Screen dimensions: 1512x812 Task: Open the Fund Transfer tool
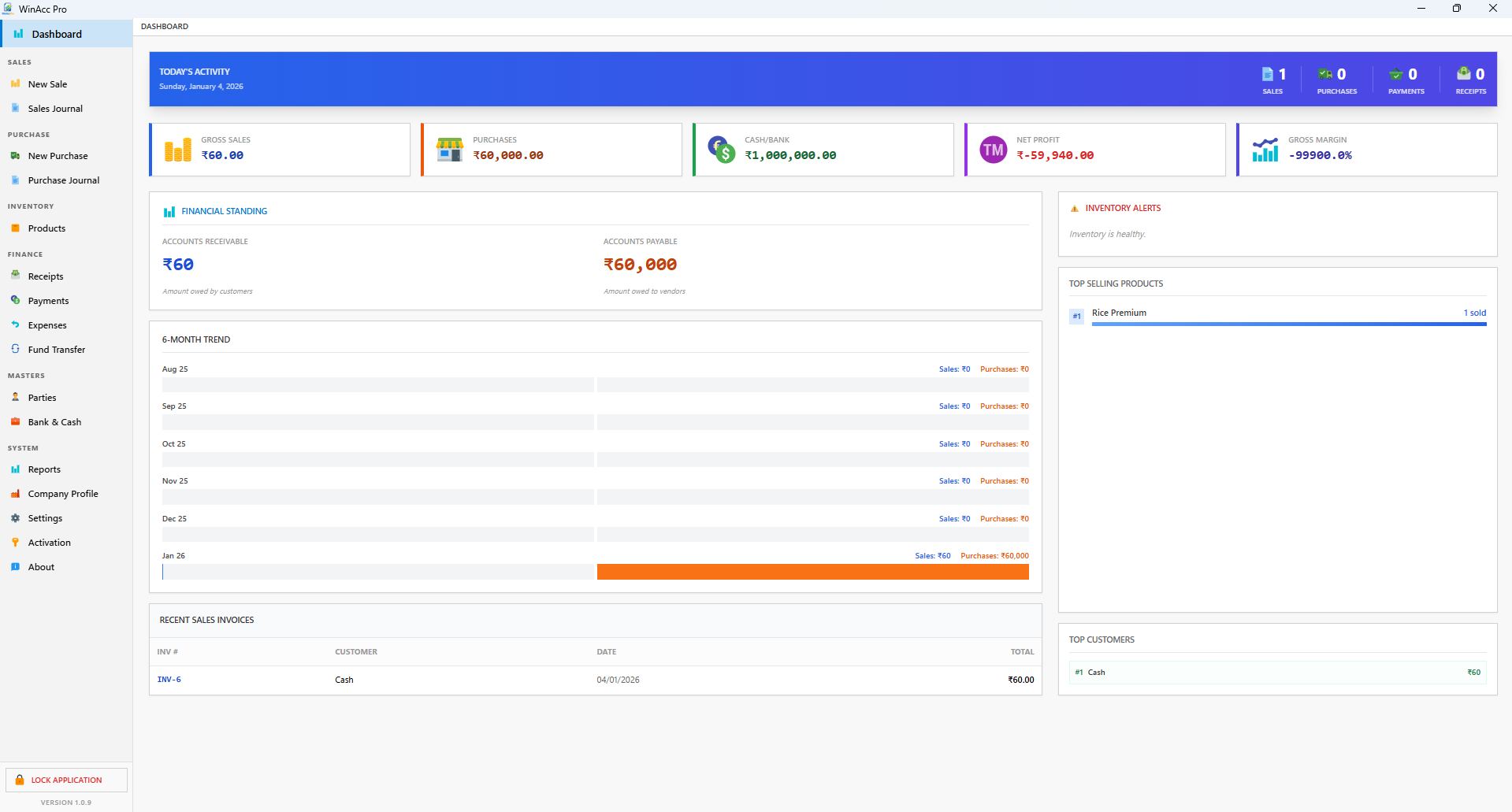coord(56,349)
